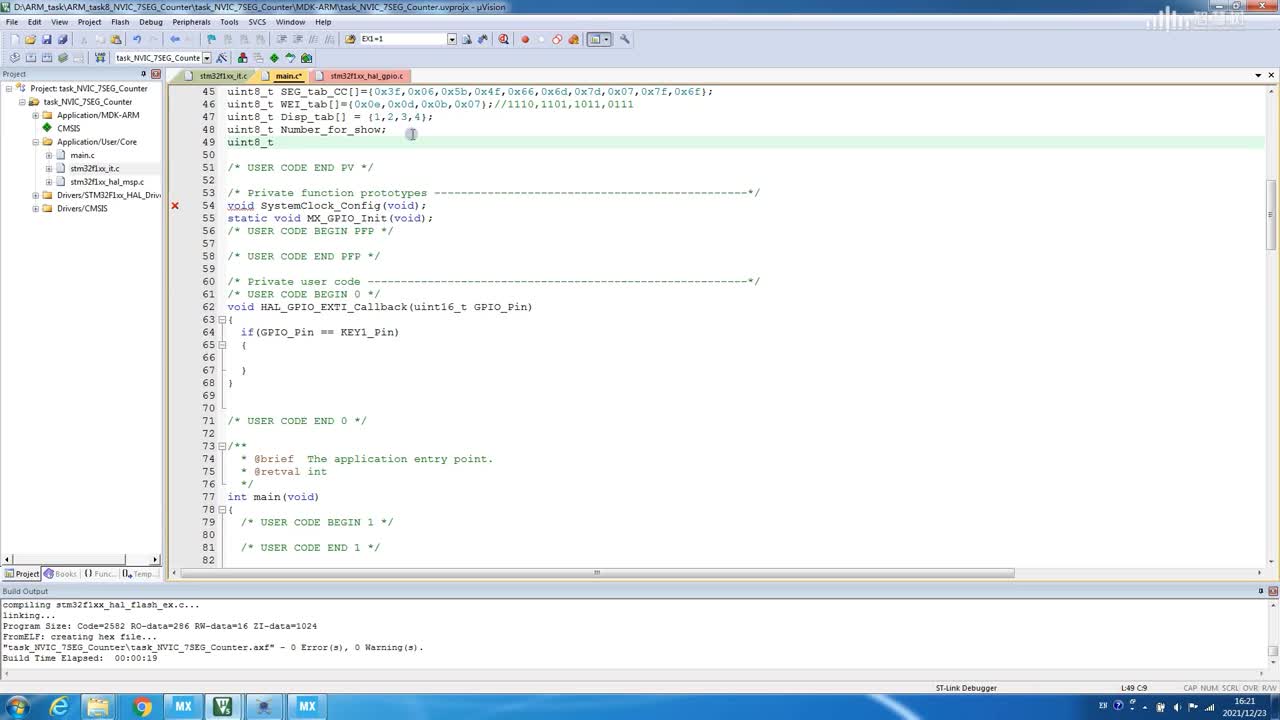Switch to the Templates panel tab
This screenshot has width=1280, height=720.
[x=140, y=574]
